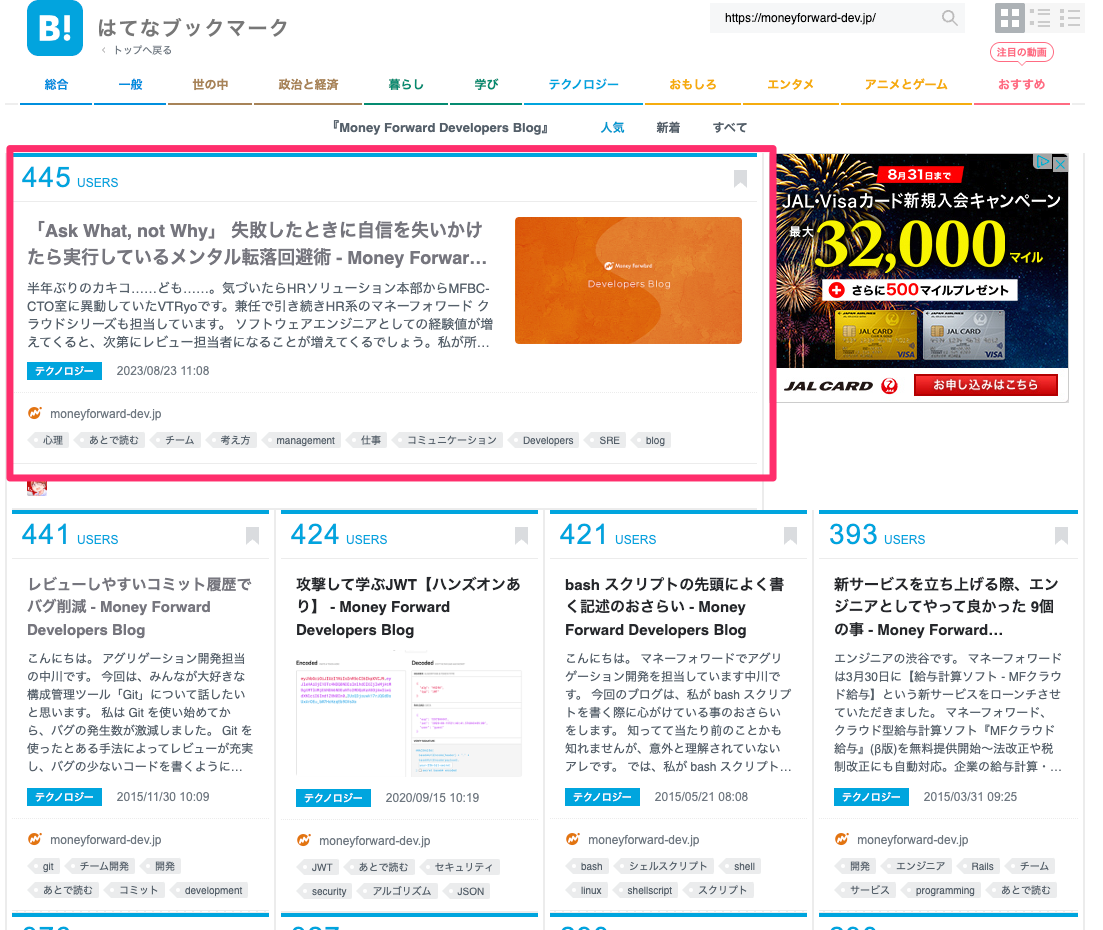The width and height of the screenshot is (1103, 930).
Task: Open the AdChoices info icon
Action: click(x=1043, y=162)
